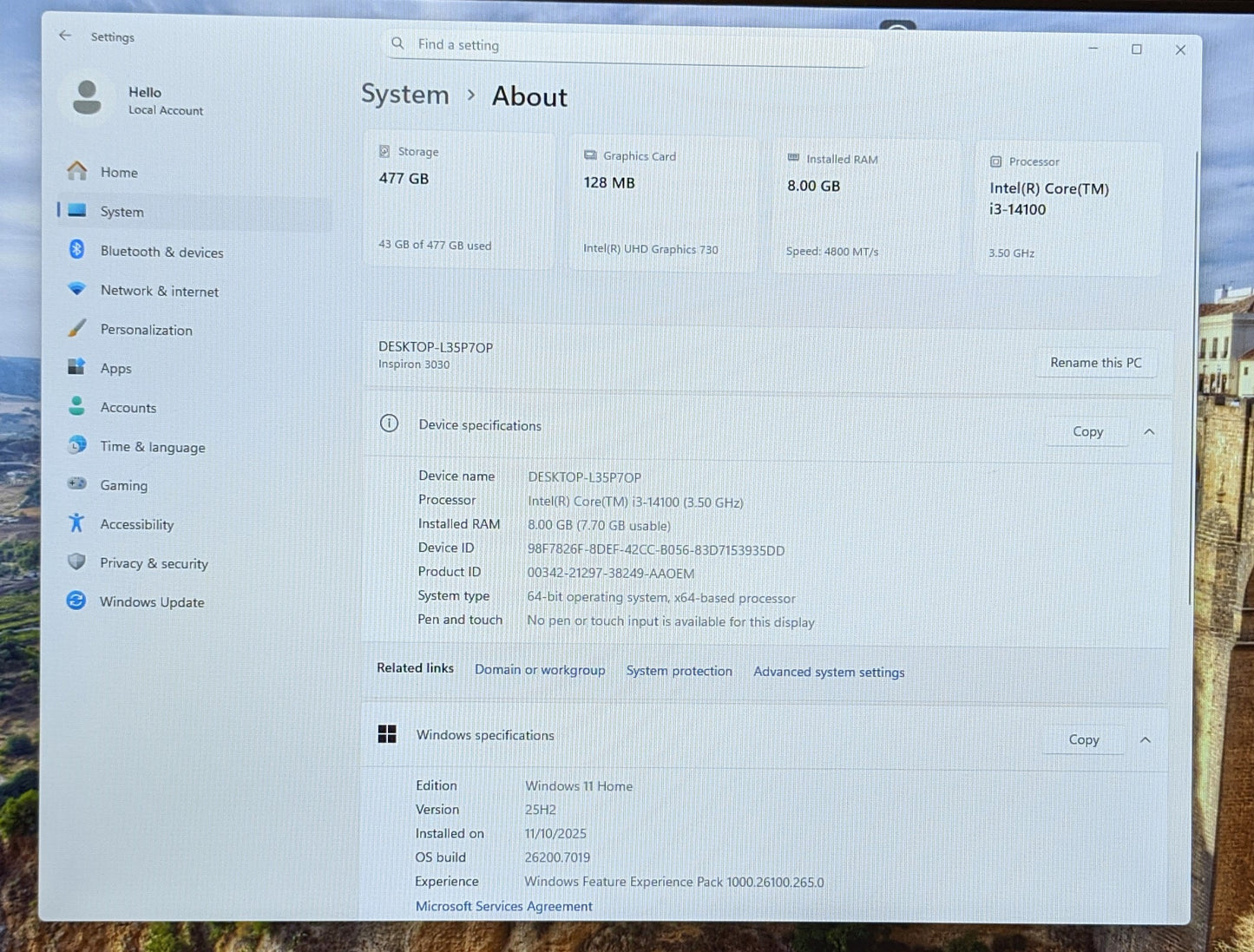
Task: Collapse the Windows specifications section chevron
Action: coord(1146,739)
